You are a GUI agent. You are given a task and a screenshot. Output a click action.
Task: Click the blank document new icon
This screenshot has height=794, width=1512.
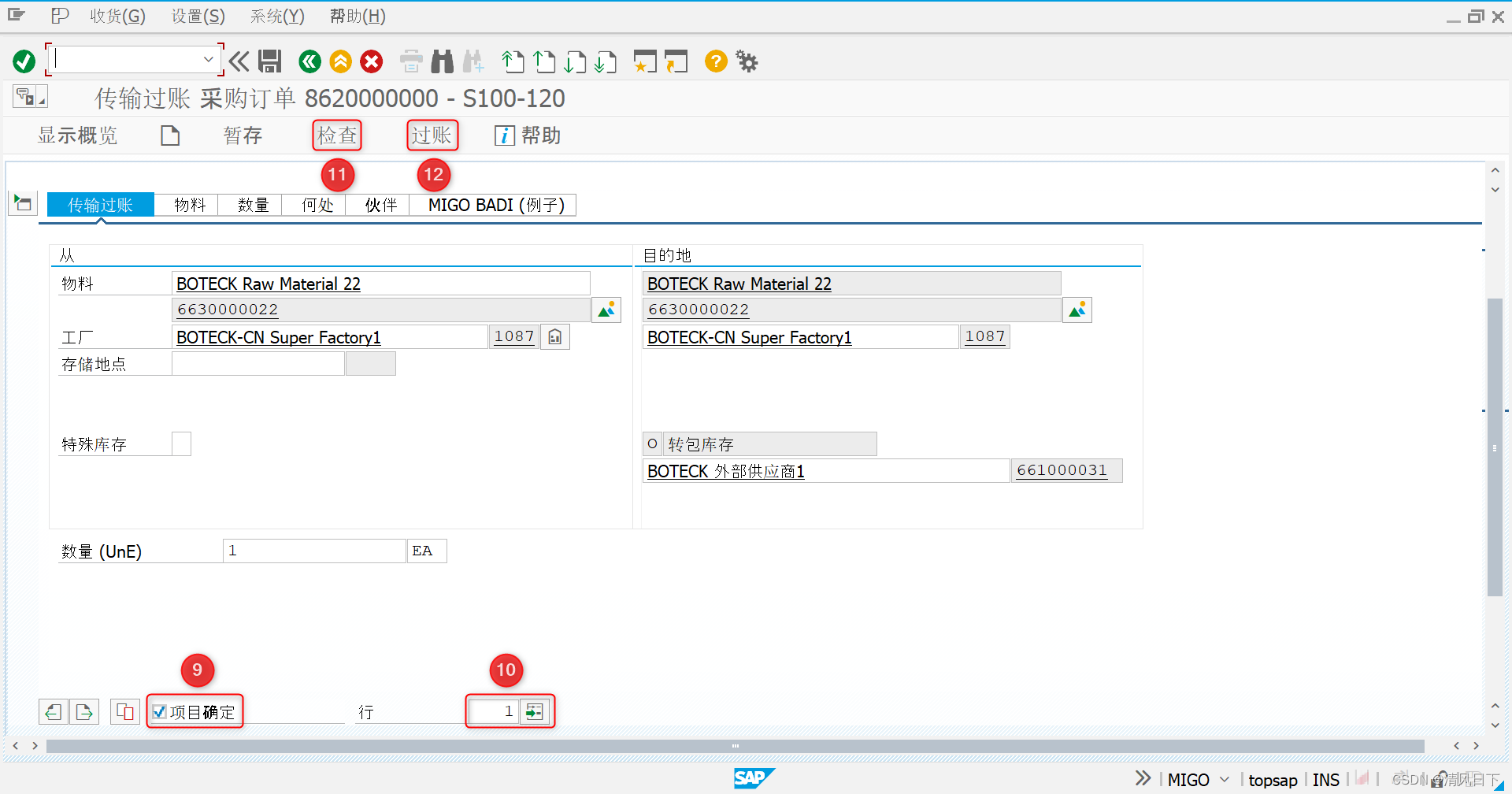tap(170, 135)
